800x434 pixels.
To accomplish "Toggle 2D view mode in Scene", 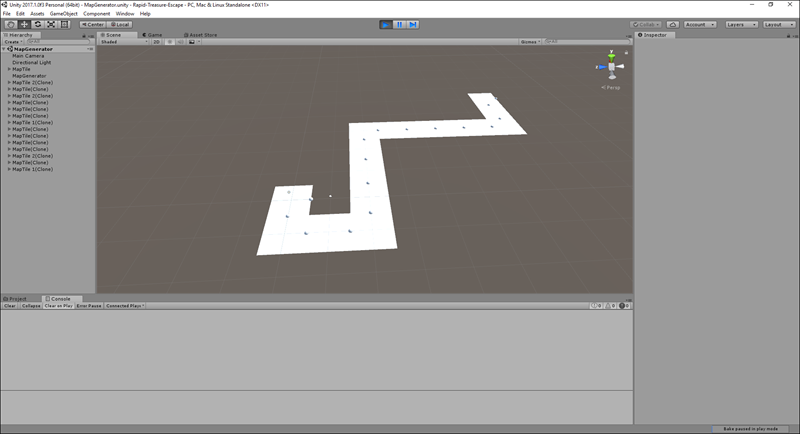I will click(x=155, y=42).
